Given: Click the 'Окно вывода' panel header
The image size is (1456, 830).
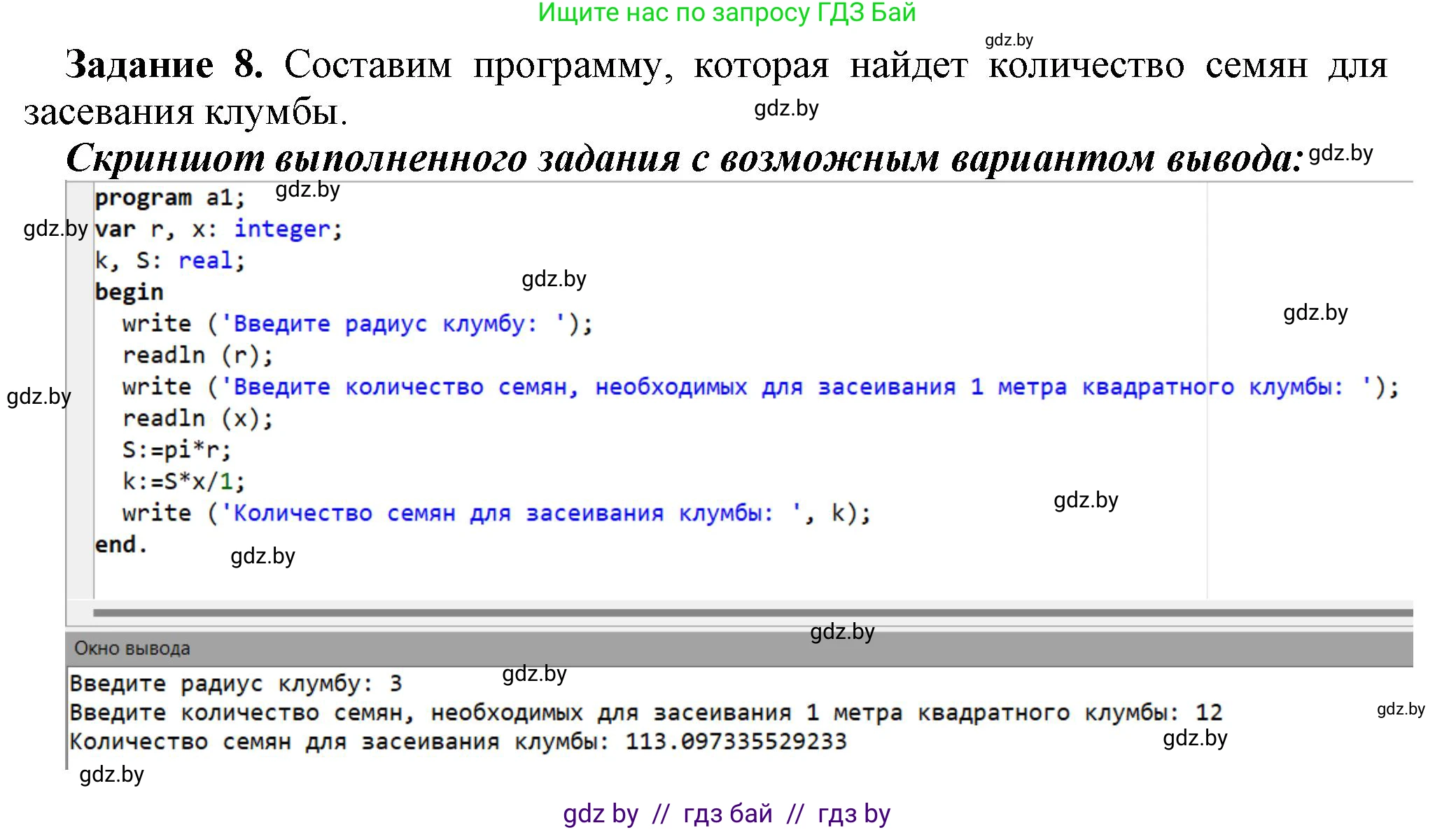Looking at the screenshot, I should coord(739,649).
